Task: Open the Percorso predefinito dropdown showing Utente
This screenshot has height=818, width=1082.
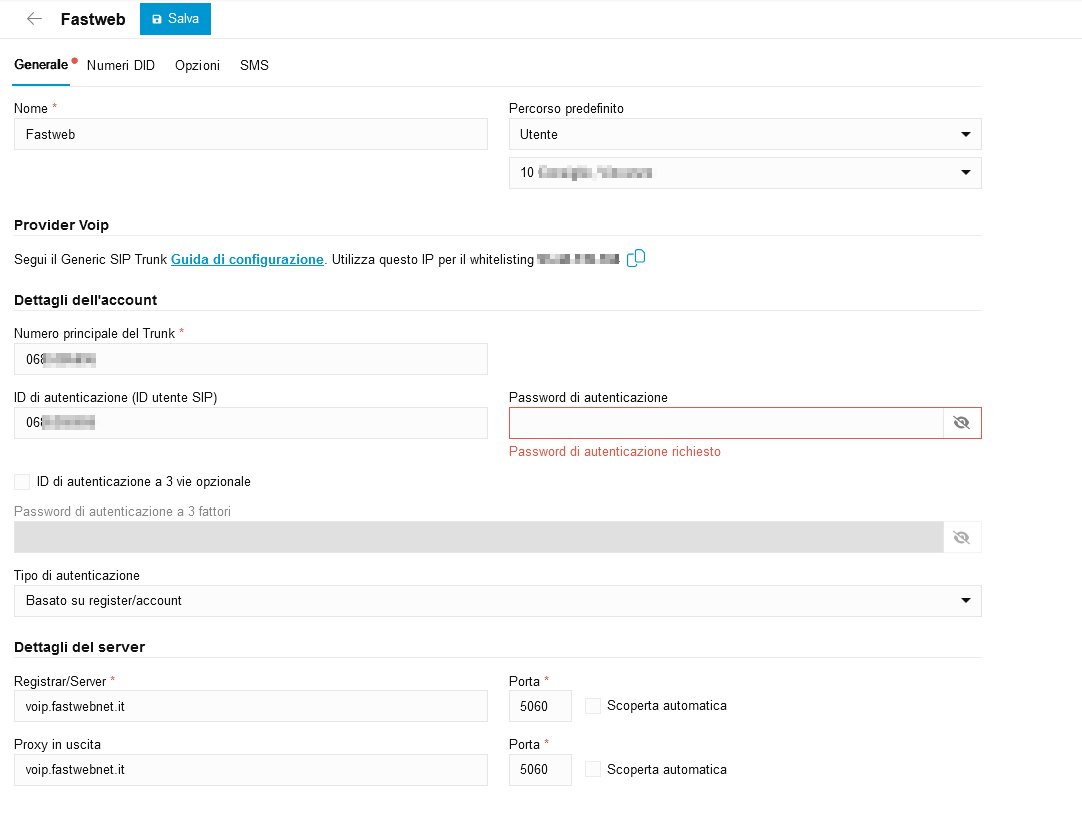Action: click(745, 135)
